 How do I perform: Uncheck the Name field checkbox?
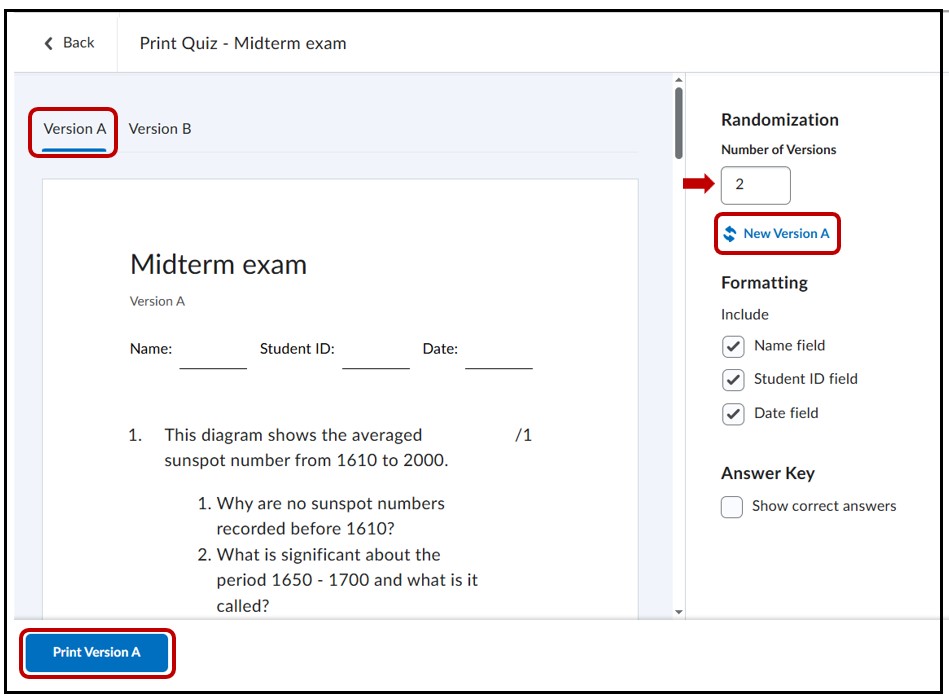coord(733,346)
